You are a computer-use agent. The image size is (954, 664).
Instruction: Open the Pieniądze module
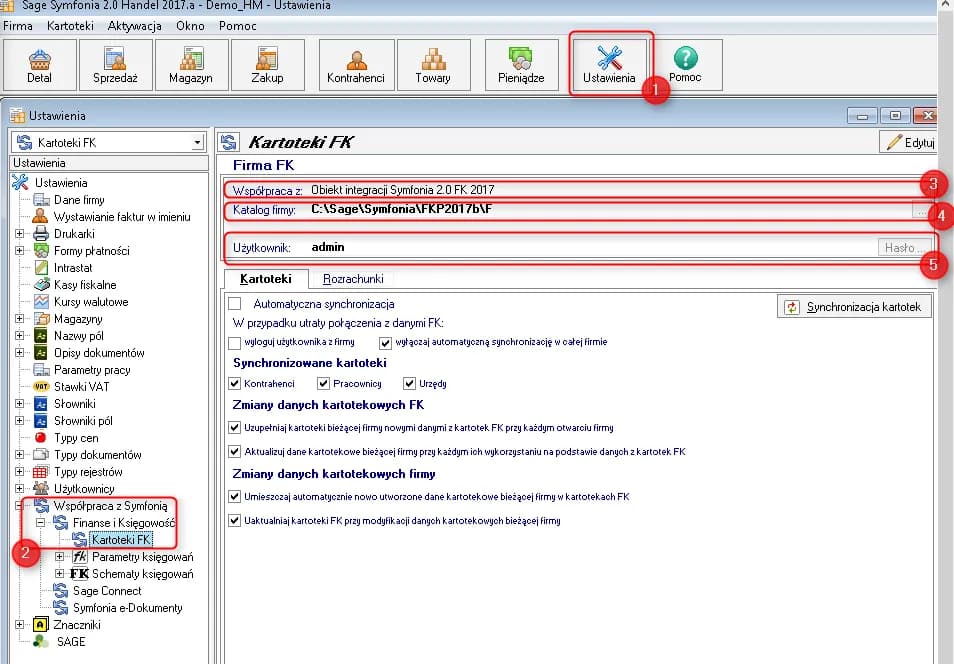coord(521,65)
